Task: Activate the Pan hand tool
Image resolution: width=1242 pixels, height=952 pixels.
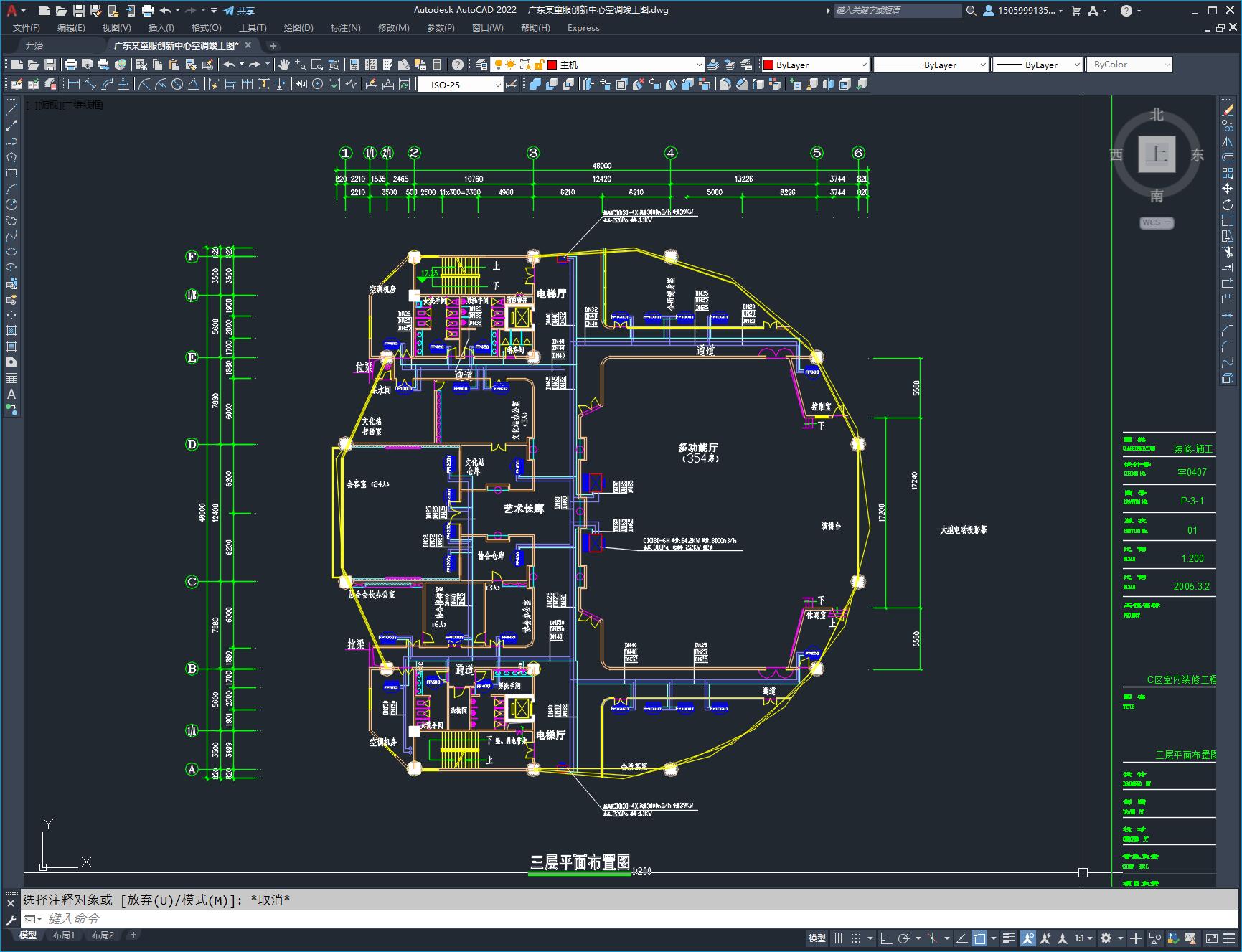Action: 284,65
